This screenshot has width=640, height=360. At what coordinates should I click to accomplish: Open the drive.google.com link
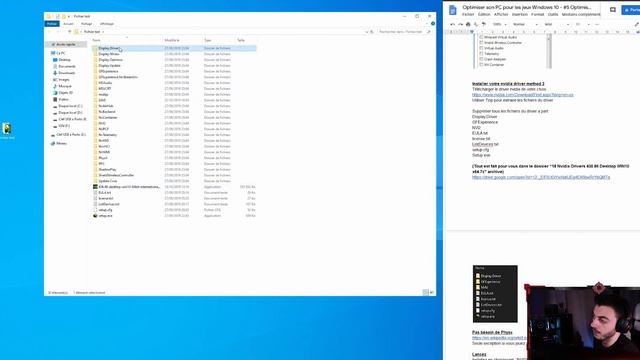tap(541, 178)
